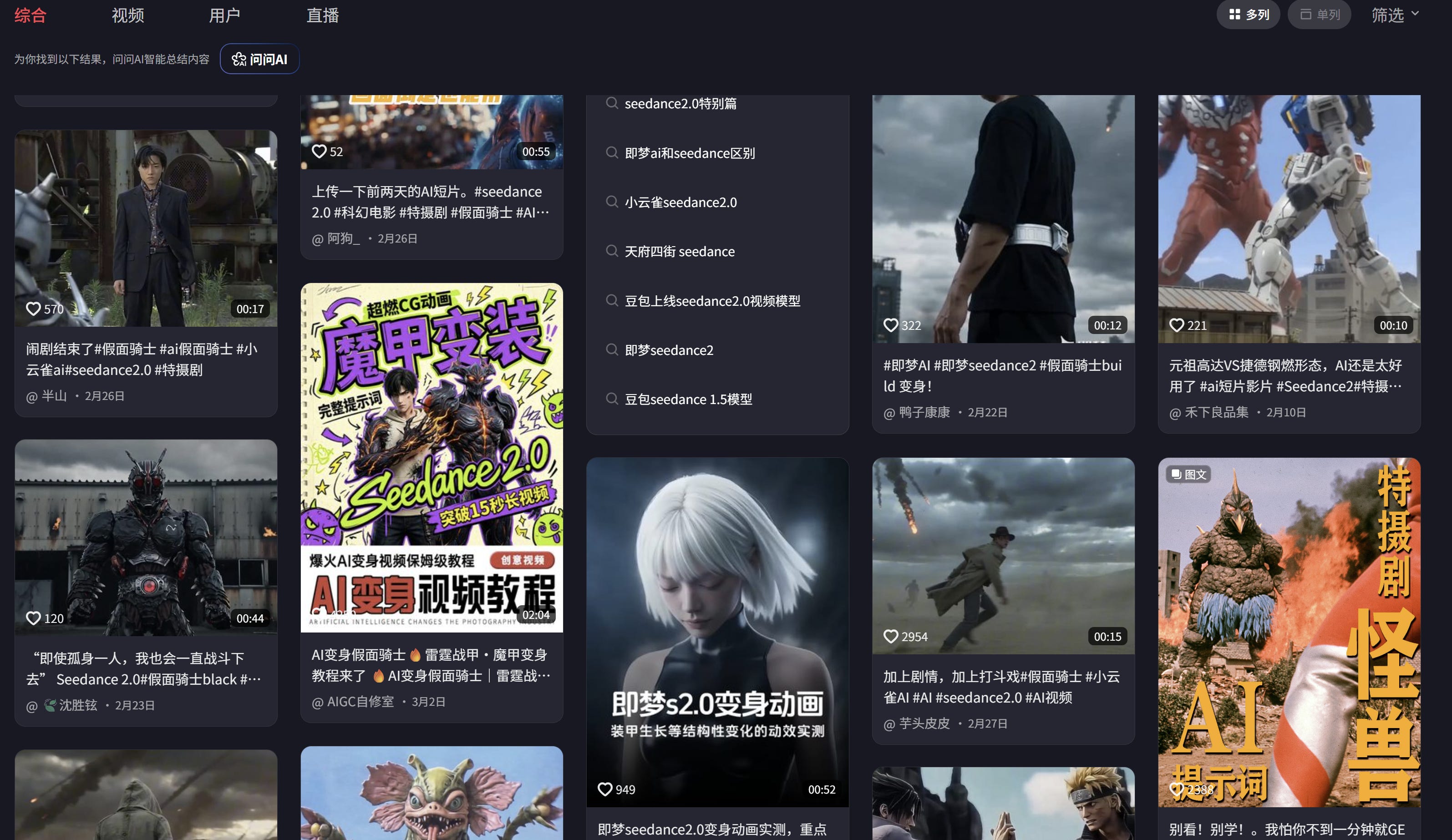Image resolution: width=1452 pixels, height=840 pixels.
Task: Open the title 元祖高达VS捷德钢燃形态
Action: point(1285,375)
